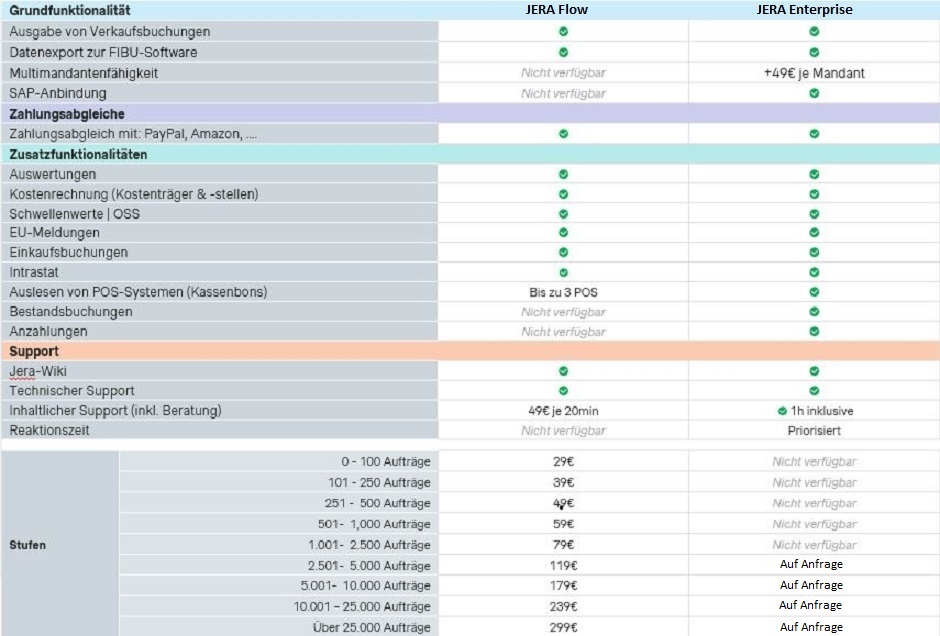Click JERA Enterprise check mark for Bestandsbuchungen

pyautogui.click(x=814, y=312)
